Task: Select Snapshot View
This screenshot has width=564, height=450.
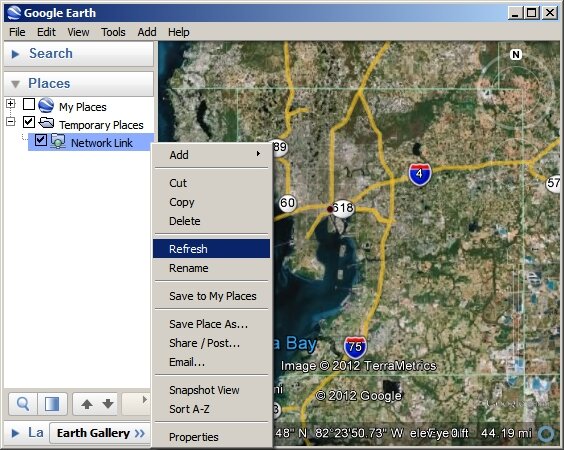Action: (212, 390)
